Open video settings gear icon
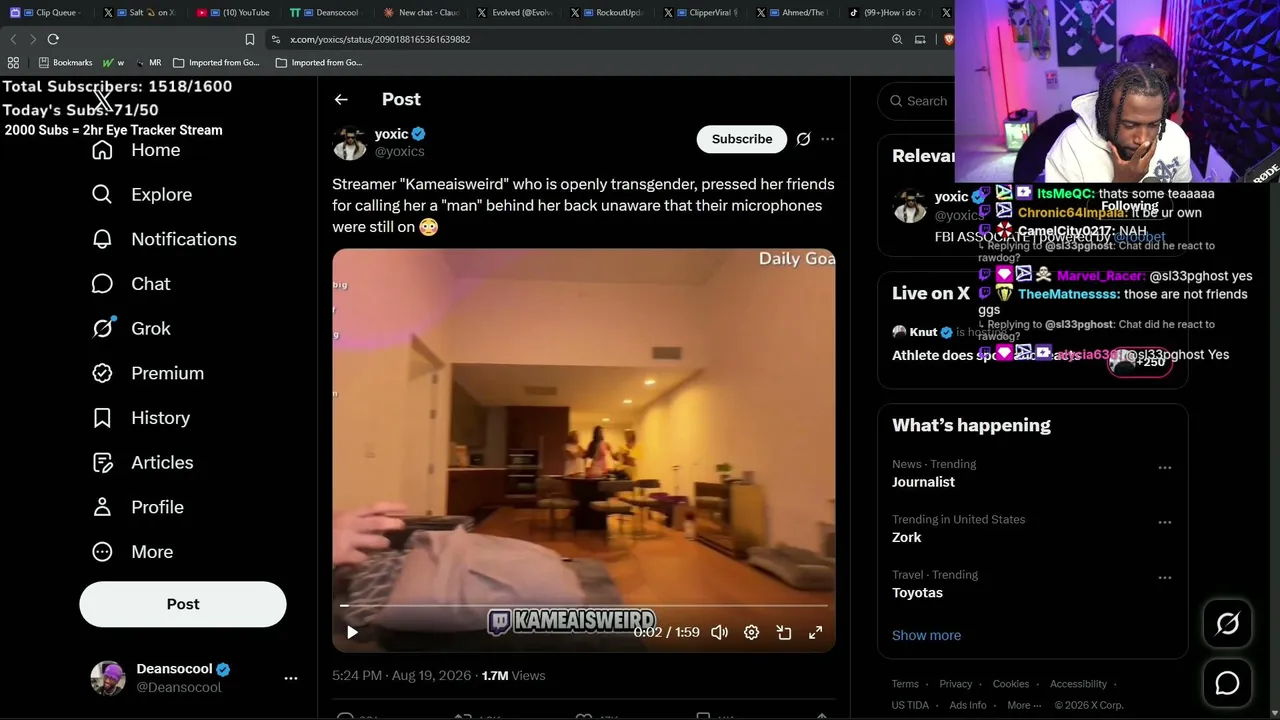 coord(751,632)
